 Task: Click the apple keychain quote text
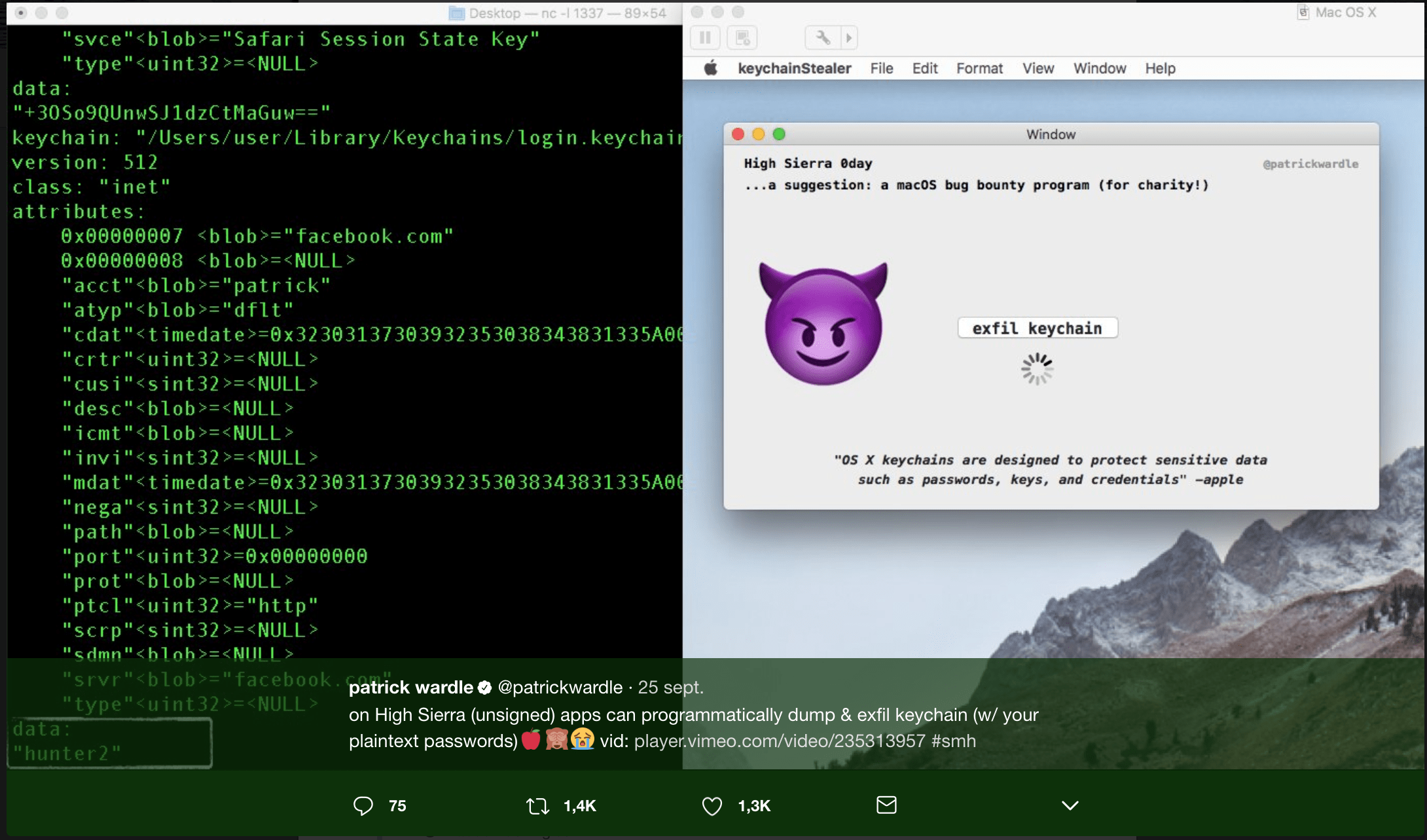point(1051,470)
